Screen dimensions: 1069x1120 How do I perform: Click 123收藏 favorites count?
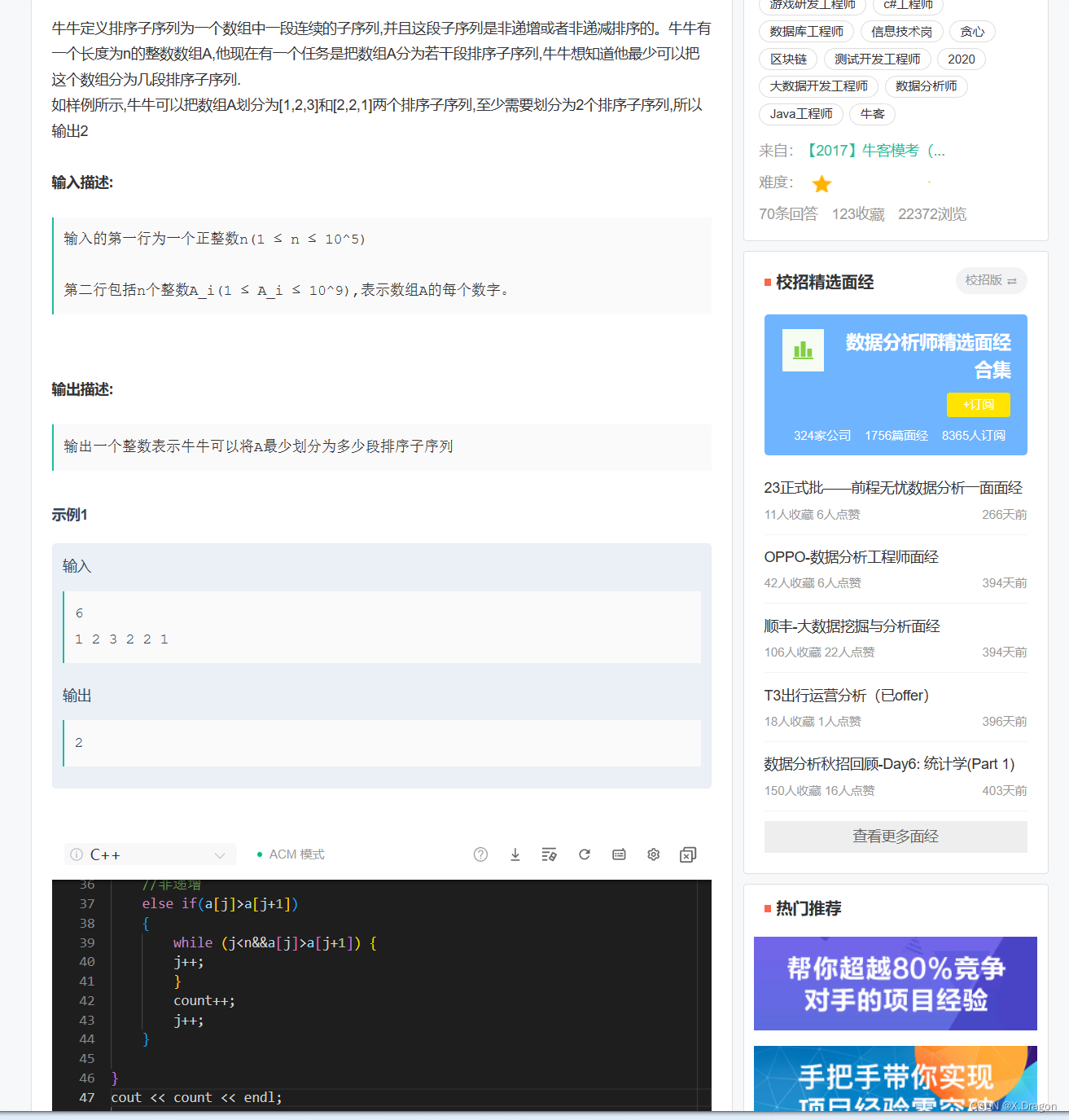858,214
